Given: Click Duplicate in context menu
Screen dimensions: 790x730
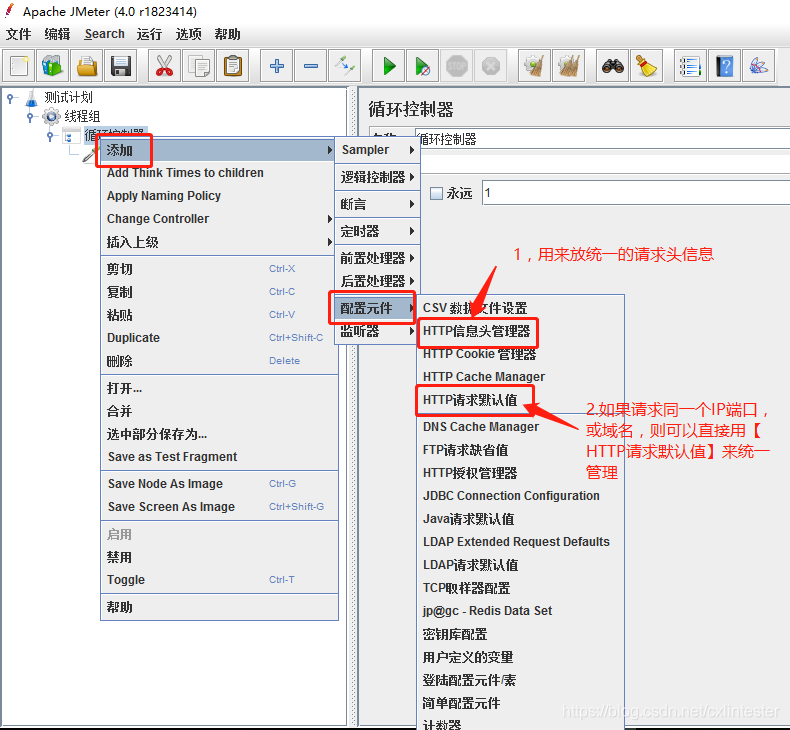Looking at the screenshot, I should click(x=219, y=338).
